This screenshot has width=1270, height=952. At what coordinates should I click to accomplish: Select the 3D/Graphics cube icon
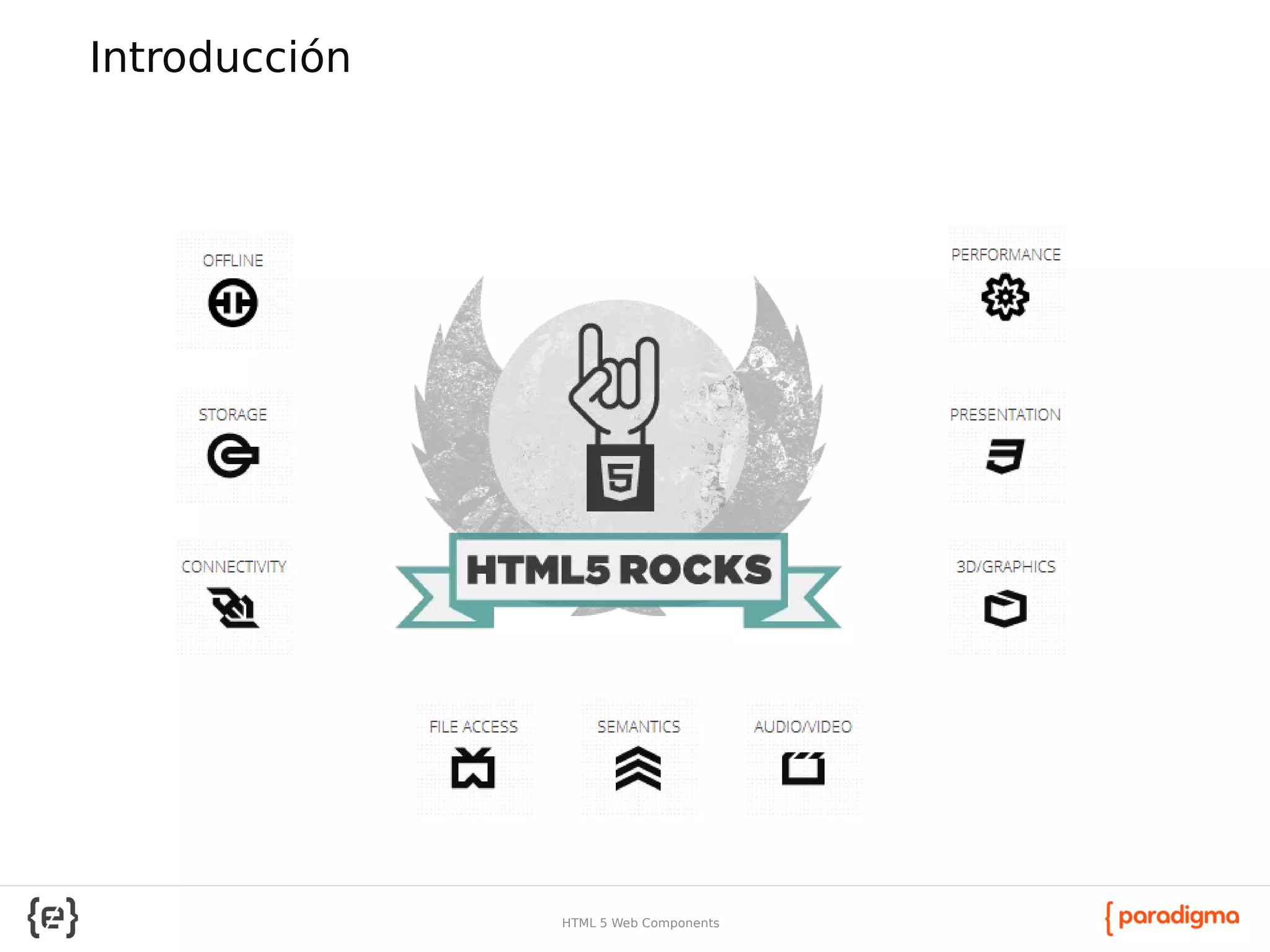coord(1005,609)
